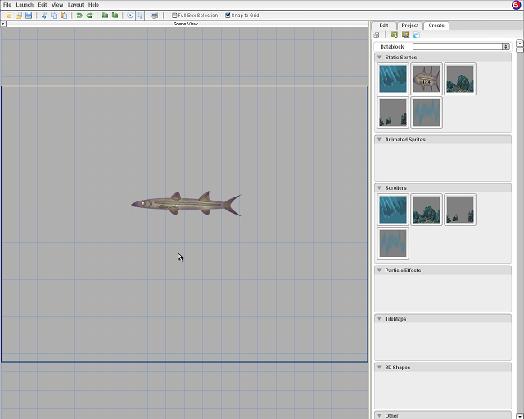Screen dimensions: 524x419
Task: Click the red logo icon in the top-right corner
Action: (x=517, y=5)
